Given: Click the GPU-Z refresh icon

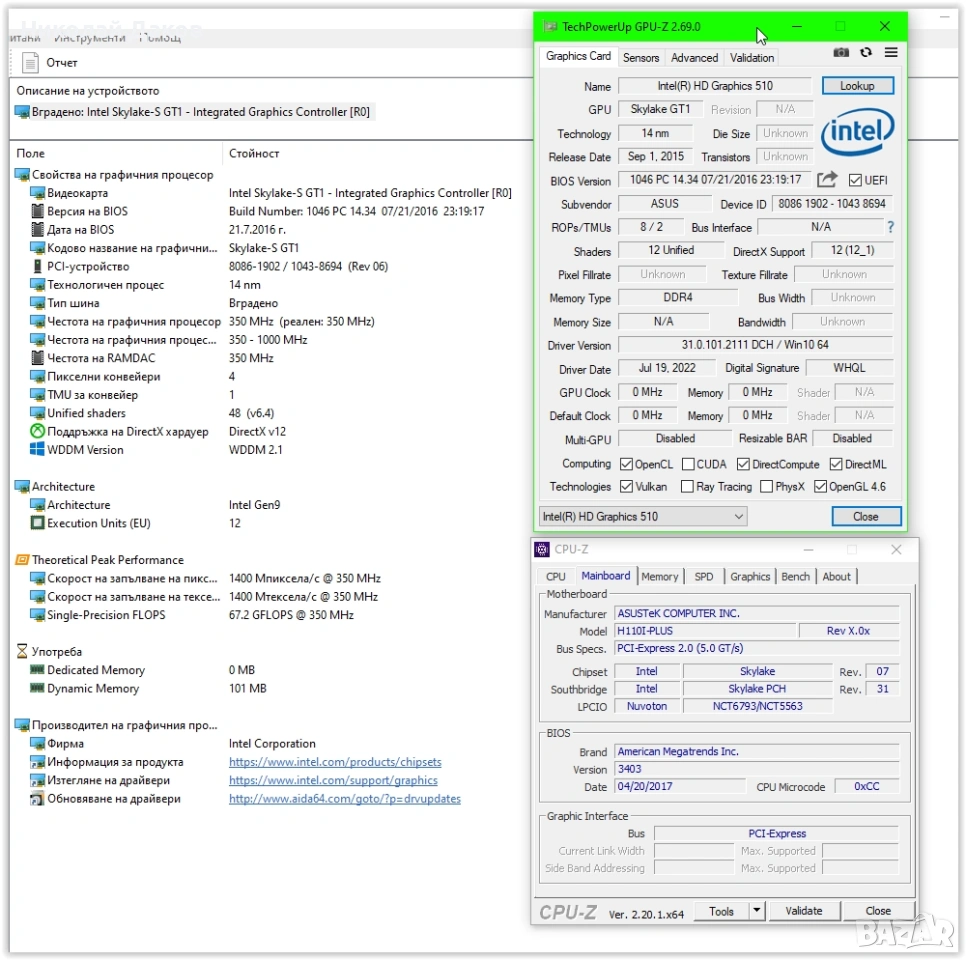Looking at the screenshot, I should [866, 52].
